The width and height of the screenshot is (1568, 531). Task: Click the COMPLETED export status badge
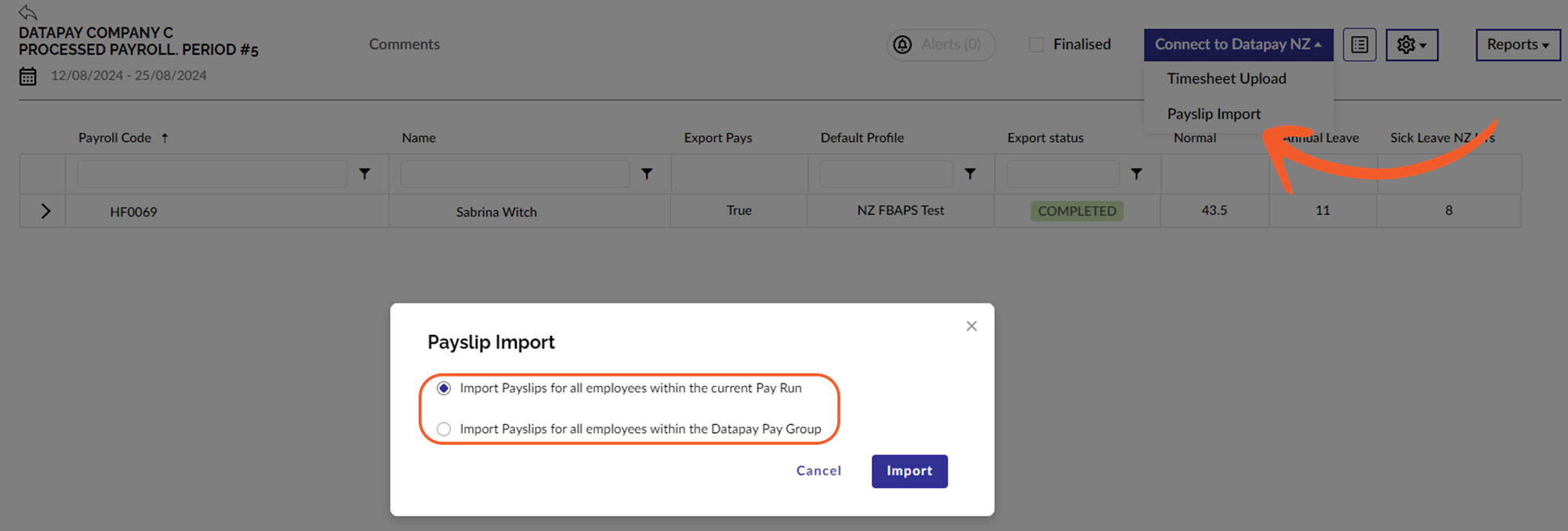click(1077, 211)
